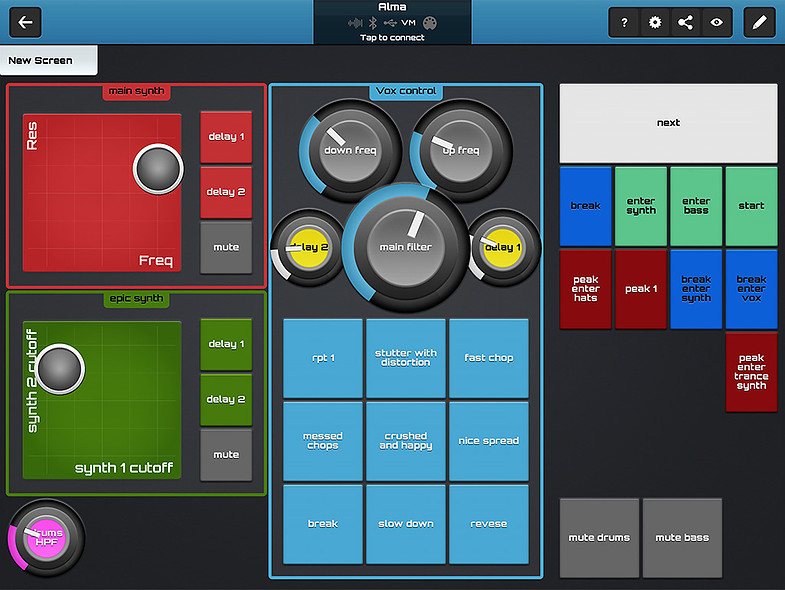Trigger stutter with distortion pad

pos(406,358)
